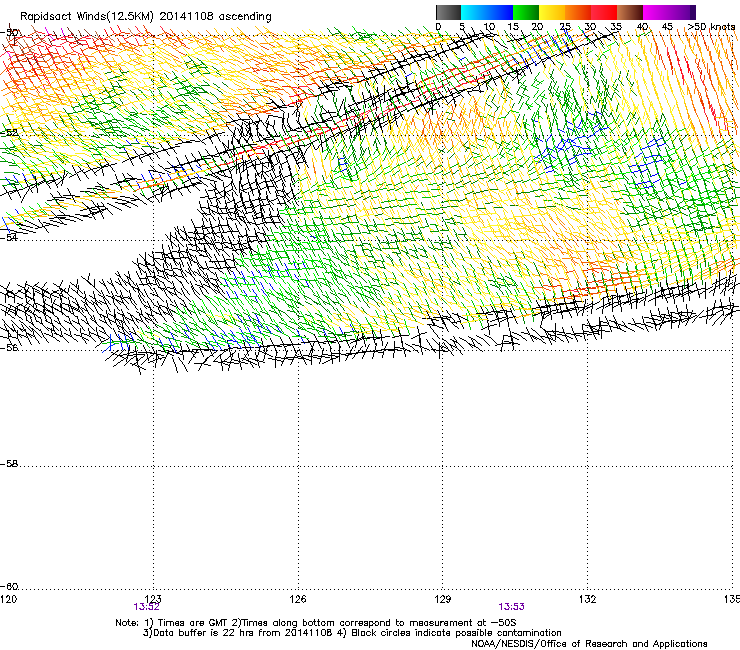Click the orange 25-30 knots legend band
740x650 pixels.
[578, 12]
